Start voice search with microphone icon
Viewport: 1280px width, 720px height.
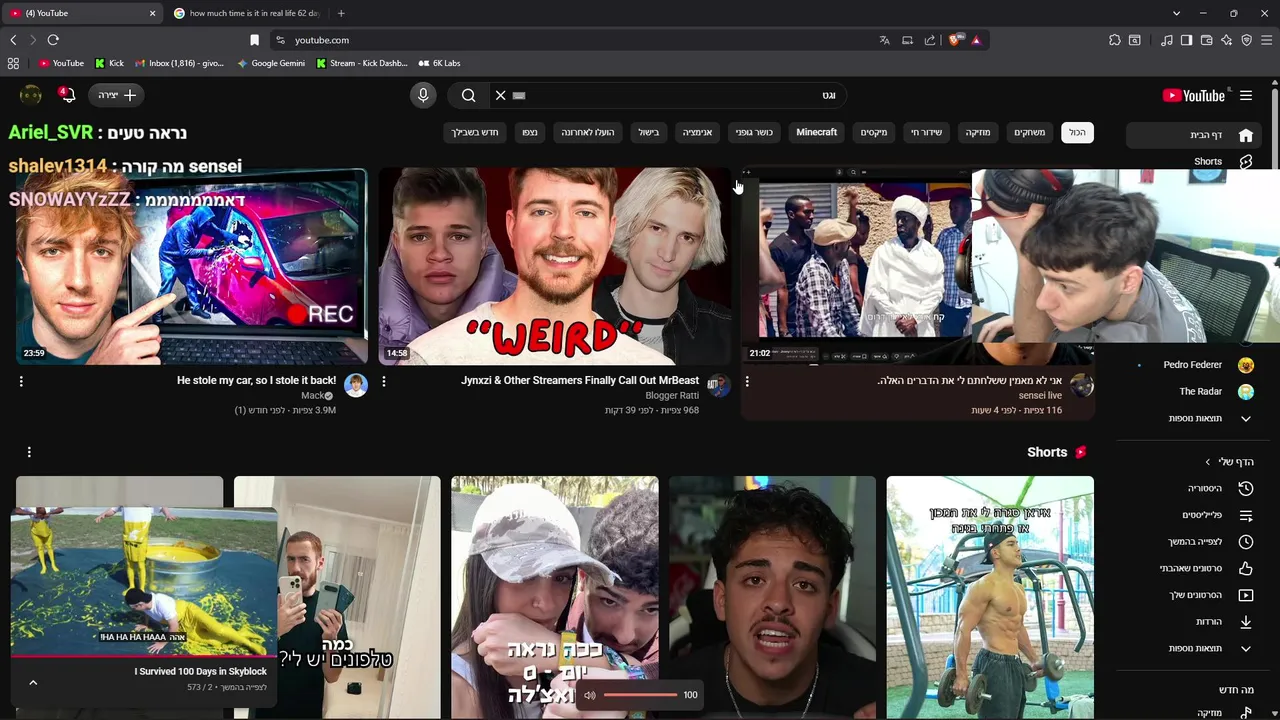[x=423, y=95]
